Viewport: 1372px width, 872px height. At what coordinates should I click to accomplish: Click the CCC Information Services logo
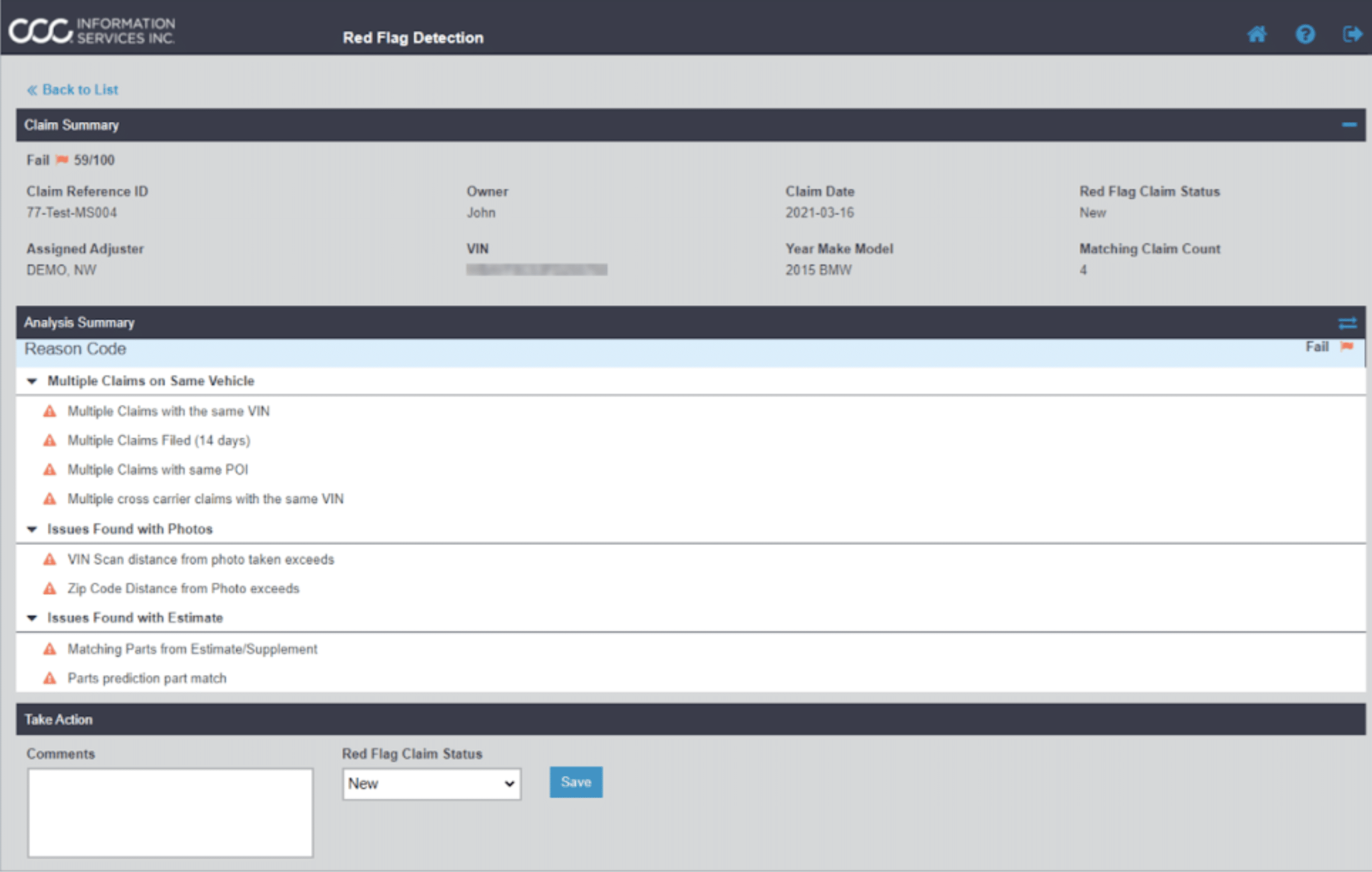pyautogui.click(x=92, y=31)
